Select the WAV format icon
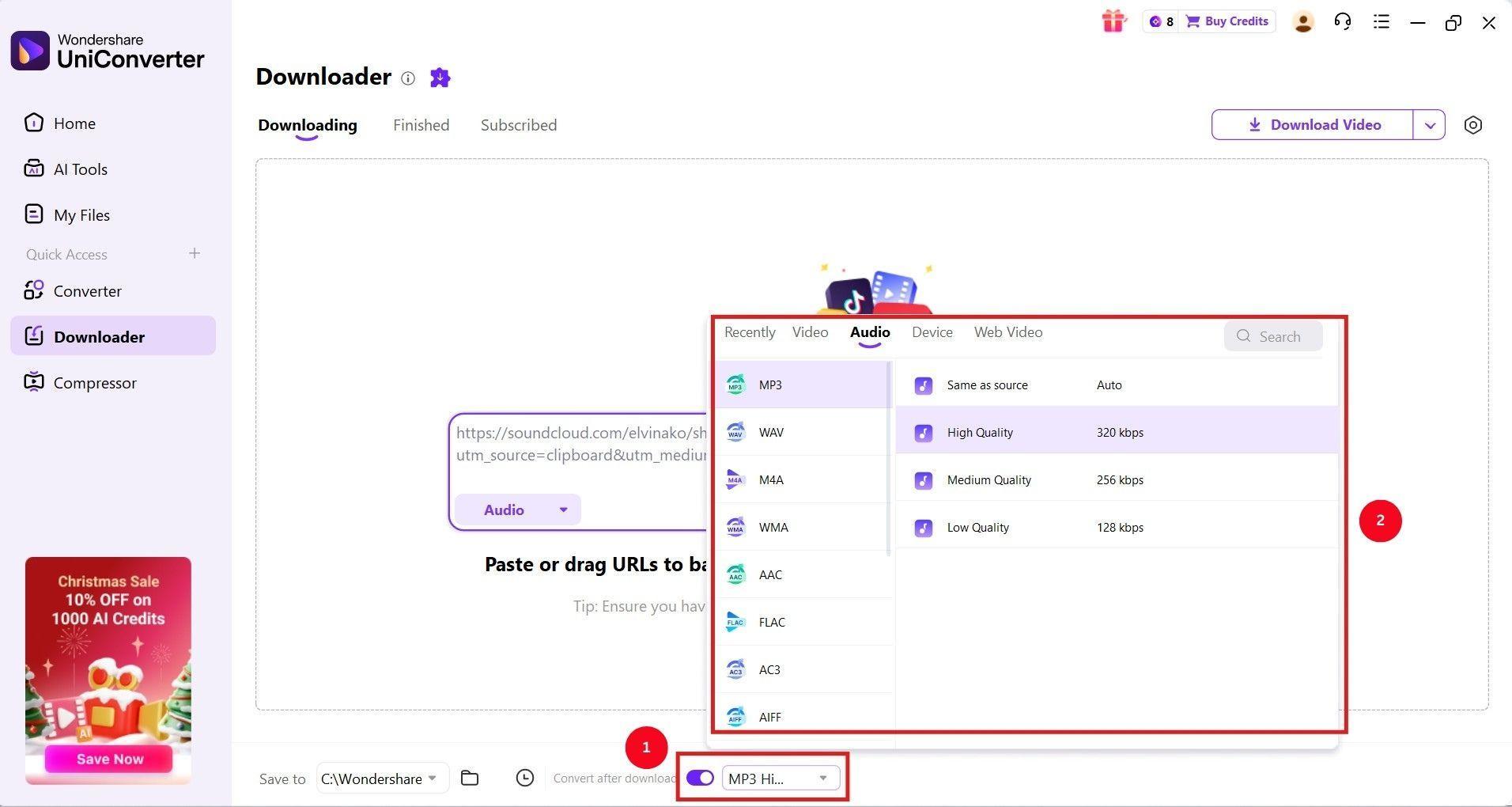 coord(735,432)
